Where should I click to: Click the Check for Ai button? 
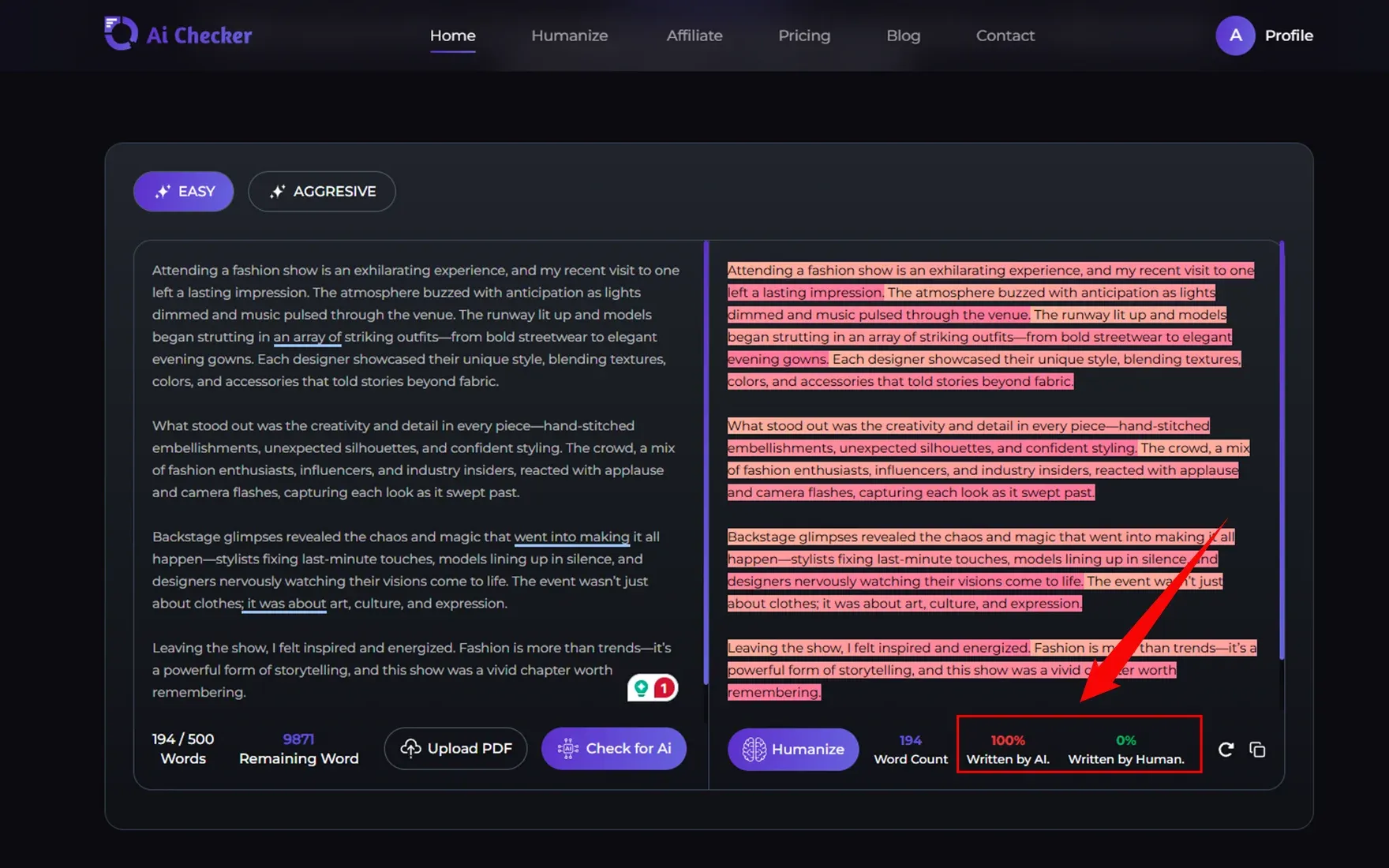click(x=614, y=748)
